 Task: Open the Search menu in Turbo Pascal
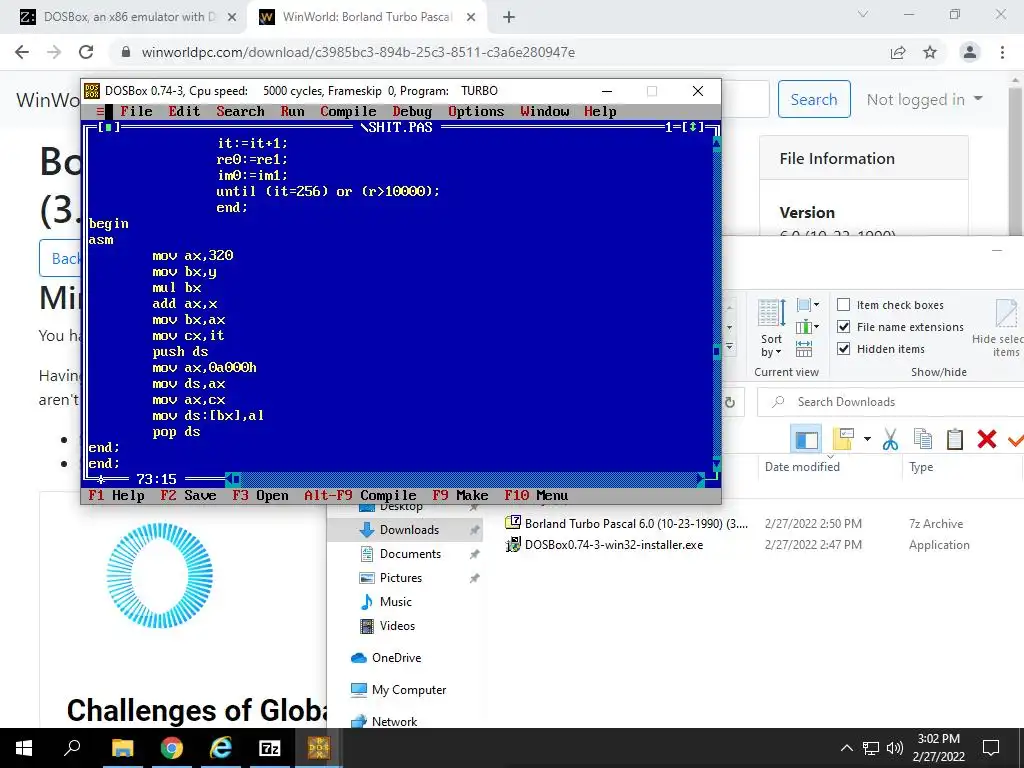pos(240,112)
